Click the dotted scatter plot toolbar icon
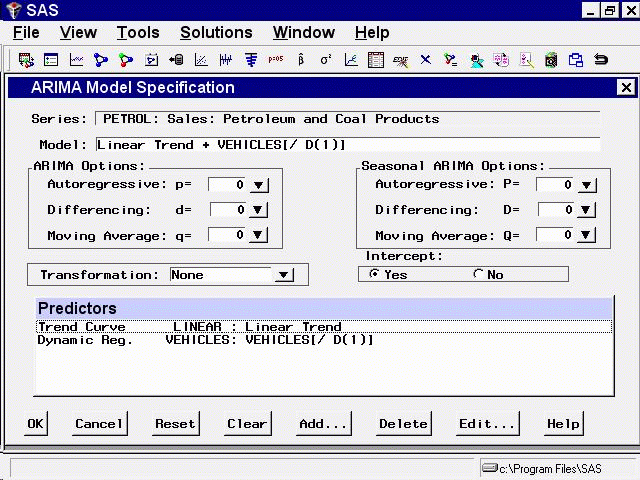640x480 pixels. [201, 60]
